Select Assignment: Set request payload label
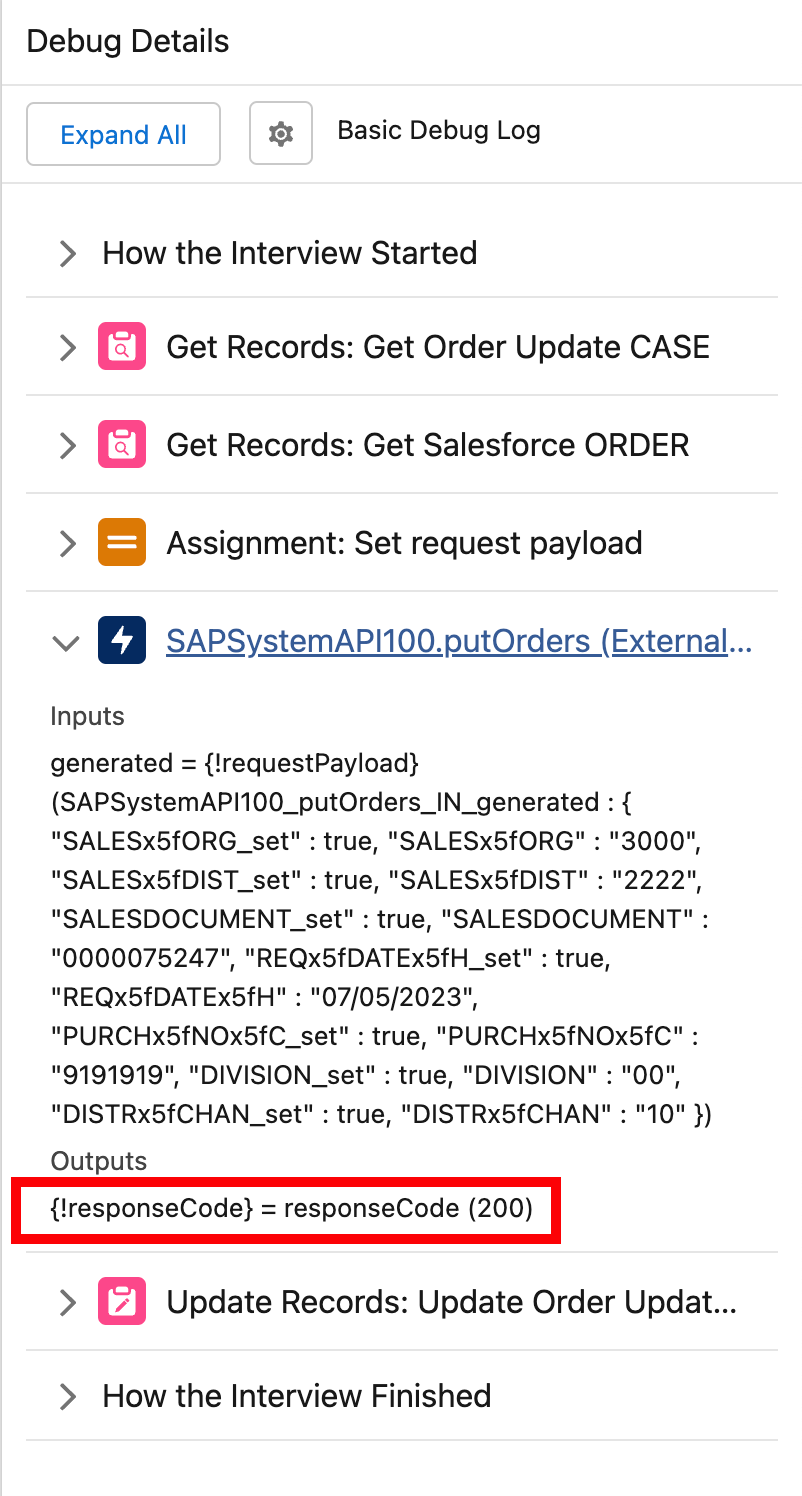The width and height of the screenshot is (802, 1496). pyautogui.click(x=404, y=543)
